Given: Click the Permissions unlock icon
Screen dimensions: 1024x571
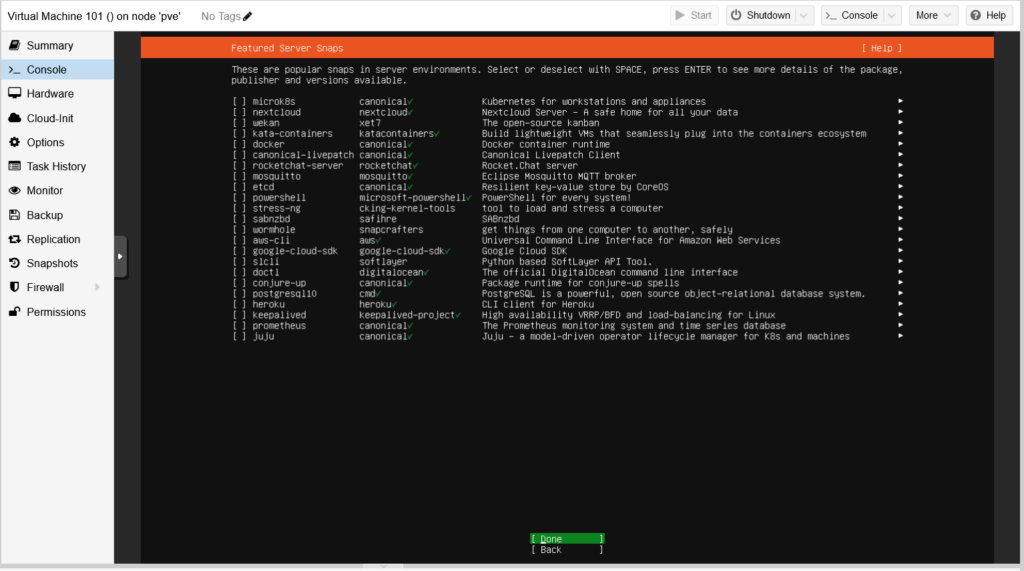Looking at the screenshot, I should [15, 312].
